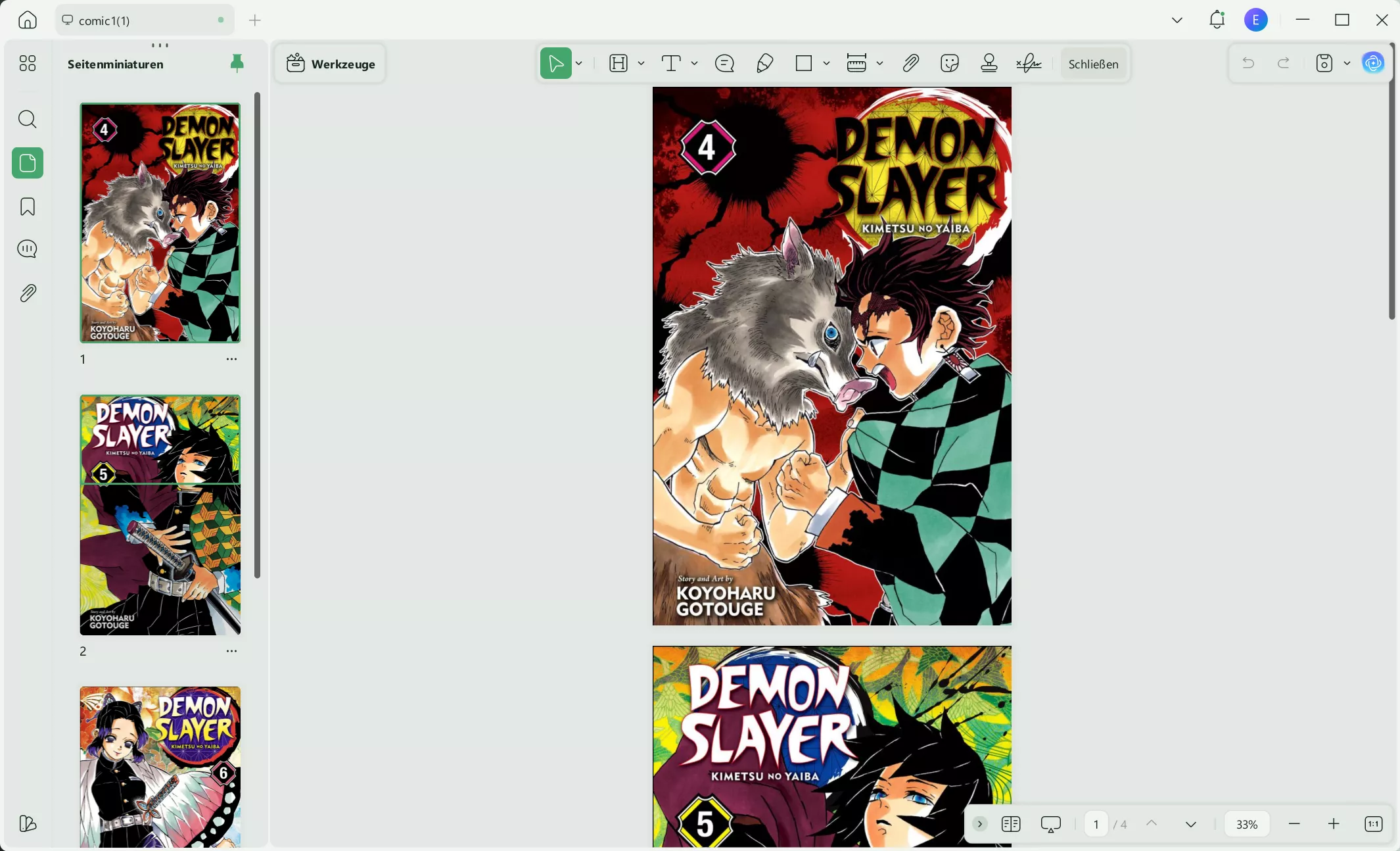Image resolution: width=1400 pixels, height=851 pixels.
Task: Go to the Home screen icon
Action: click(x=28, y=20)
